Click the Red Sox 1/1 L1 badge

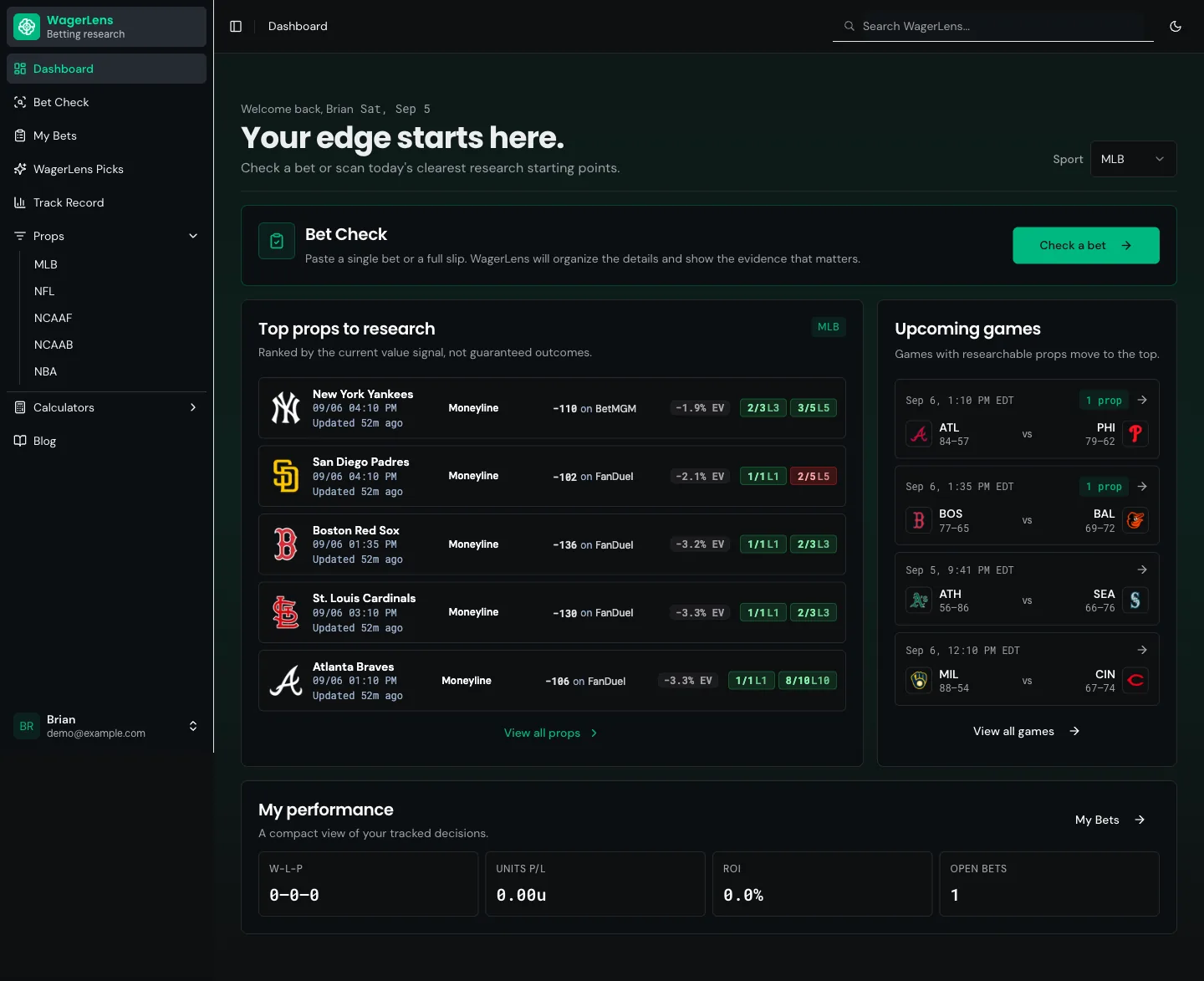763,544
